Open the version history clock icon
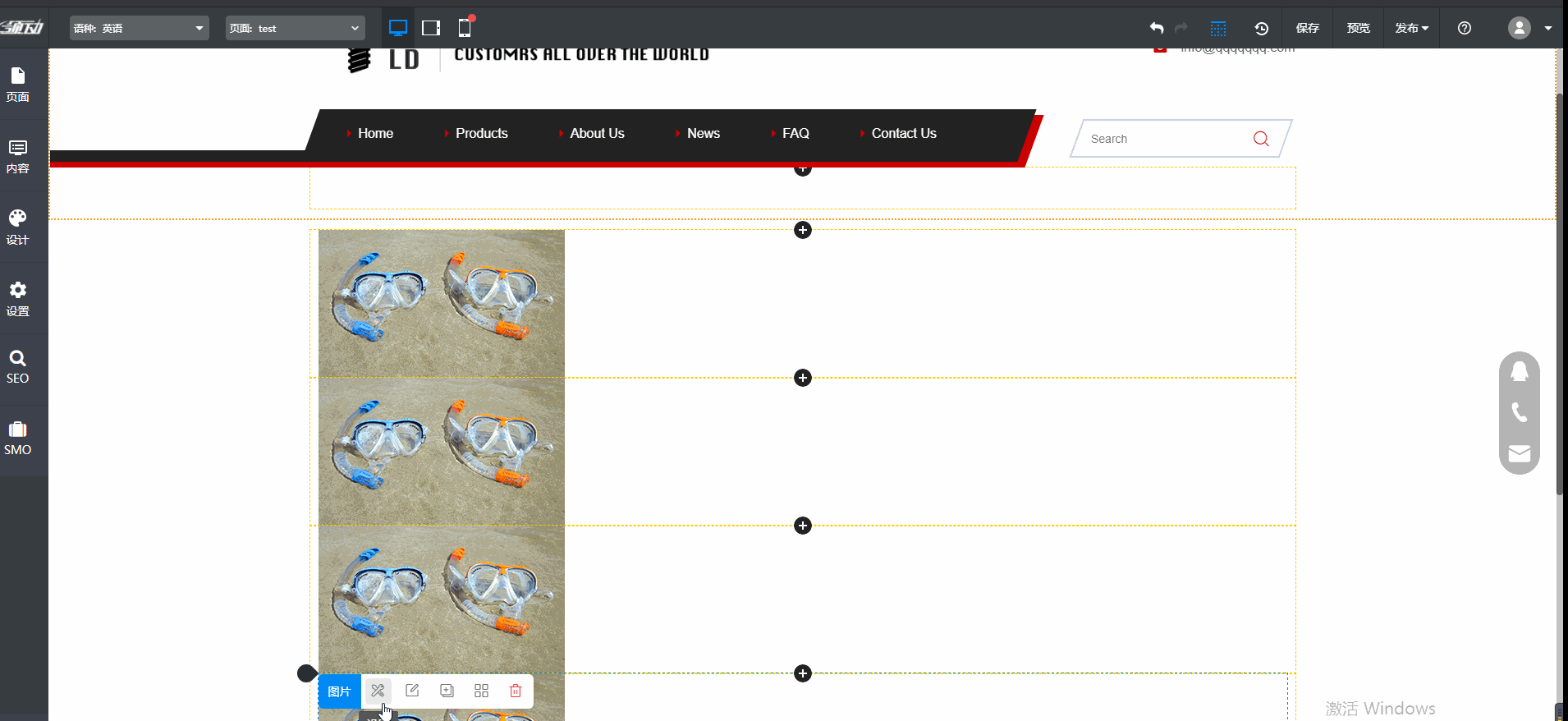Image resolution: width=1568 pixels, height=721 pixels. click(1261, 28)
